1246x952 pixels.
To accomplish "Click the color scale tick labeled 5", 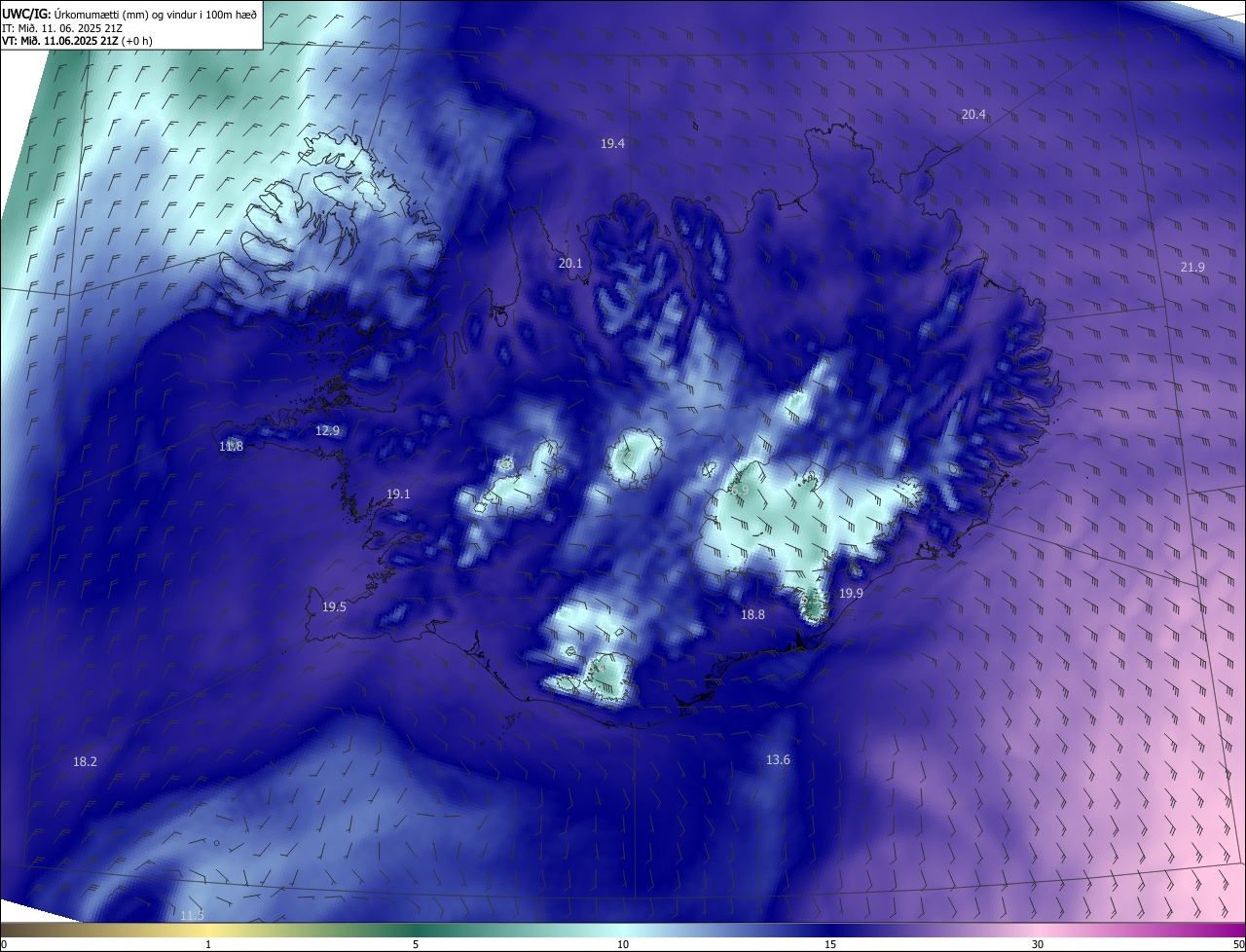I will click(x=416, y=944).
